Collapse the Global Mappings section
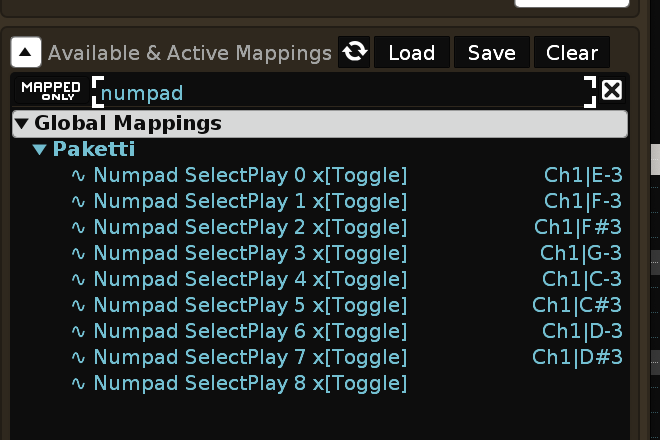This screenshot has width=660, height=440. coord(21,124)
